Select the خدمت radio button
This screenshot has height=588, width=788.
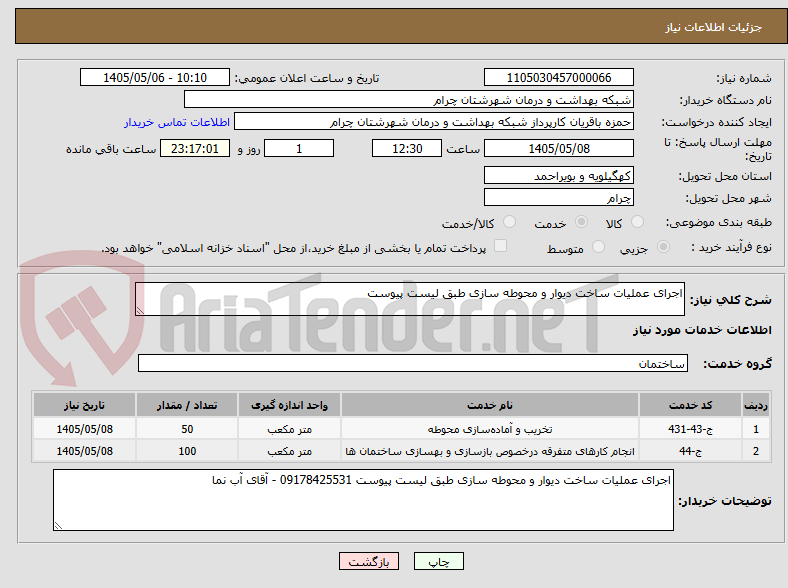[x=581, y=222]
